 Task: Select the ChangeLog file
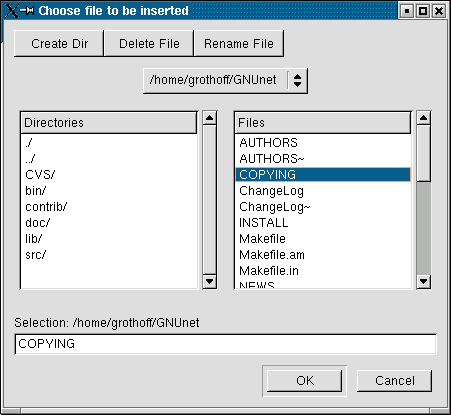point(323,191)
